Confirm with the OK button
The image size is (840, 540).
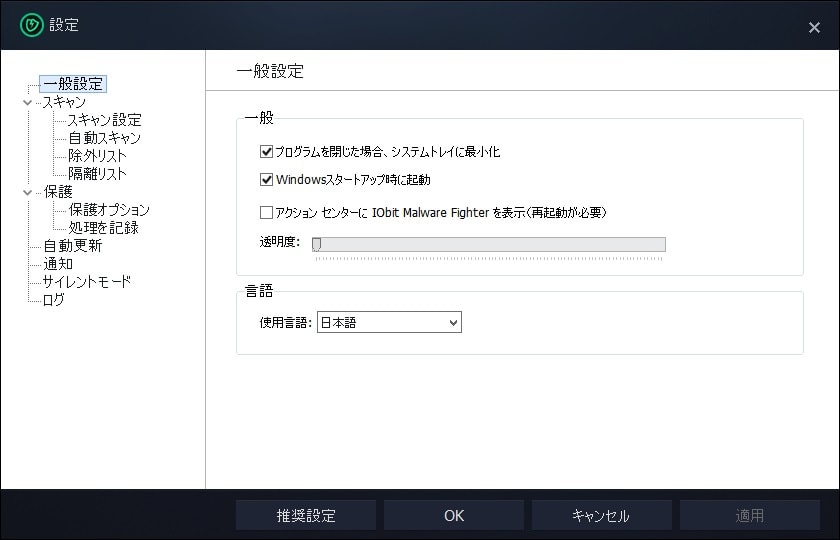coord(454,515)
